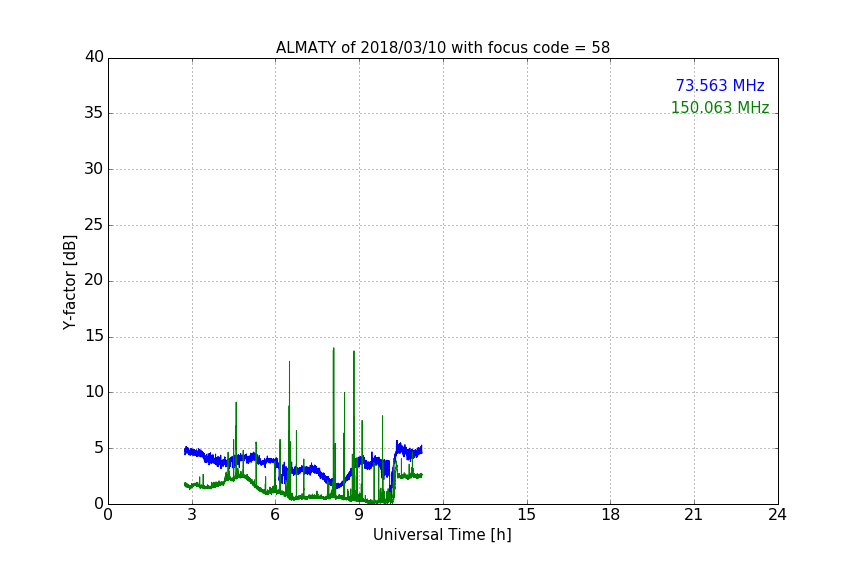Screen dimensions: 864x576
Task: Click the x-axis tick label 24
Action: tap(777, 515)
